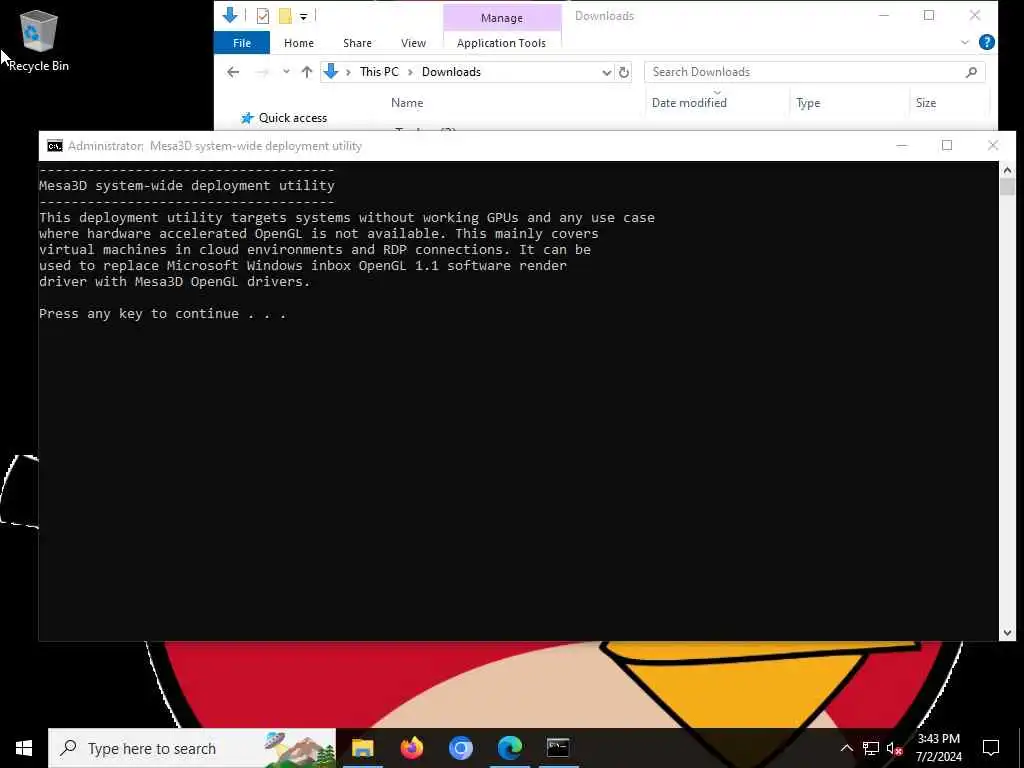Viewport: 1024px width, 768px height.
Task: Click New folder icon in quick access toolbar
Action: (285, 16)
